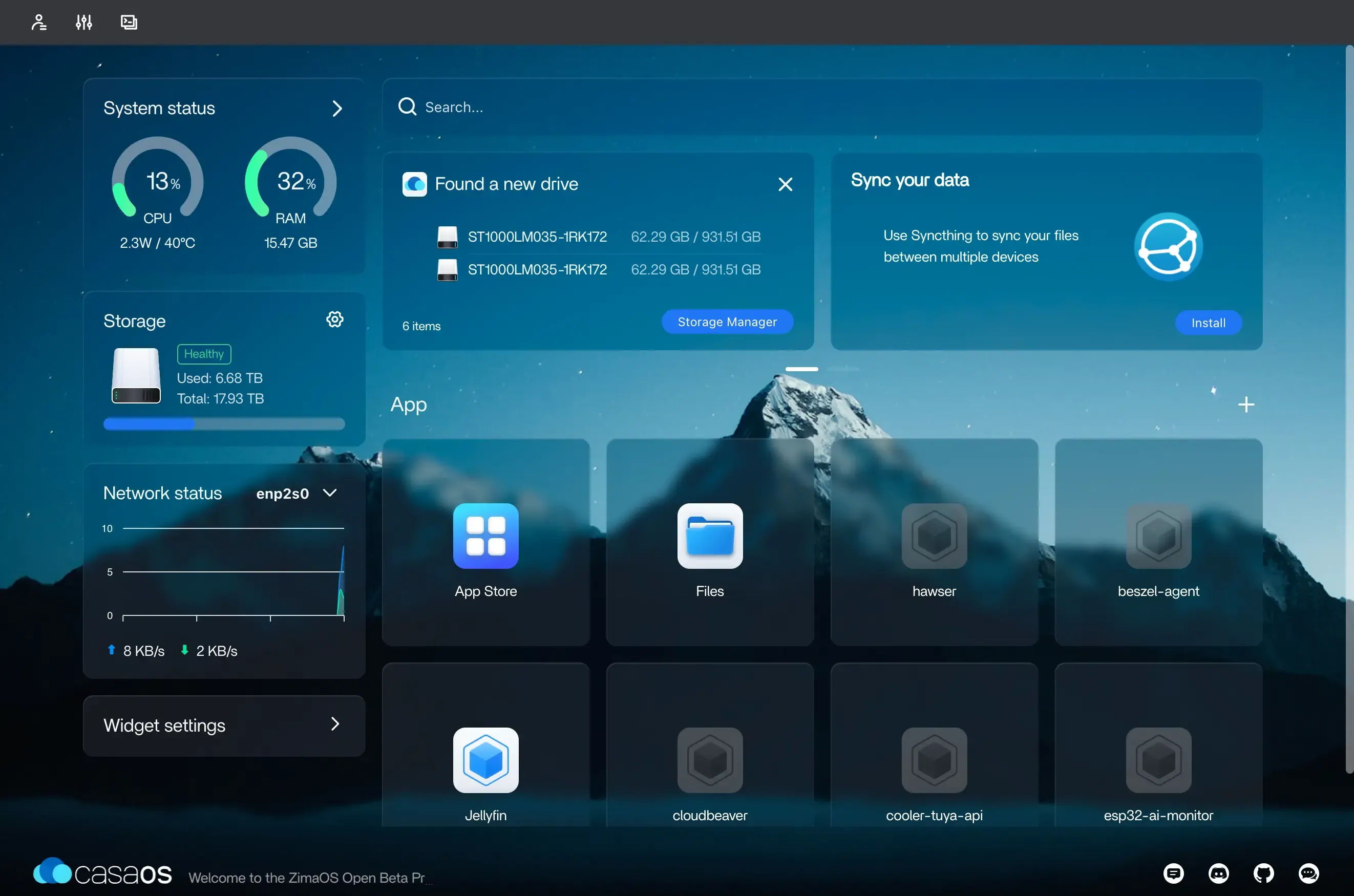Launch the esp32-ai-monitor app
Screen dimensions: 1354x896
click(x=1158, y=760)
